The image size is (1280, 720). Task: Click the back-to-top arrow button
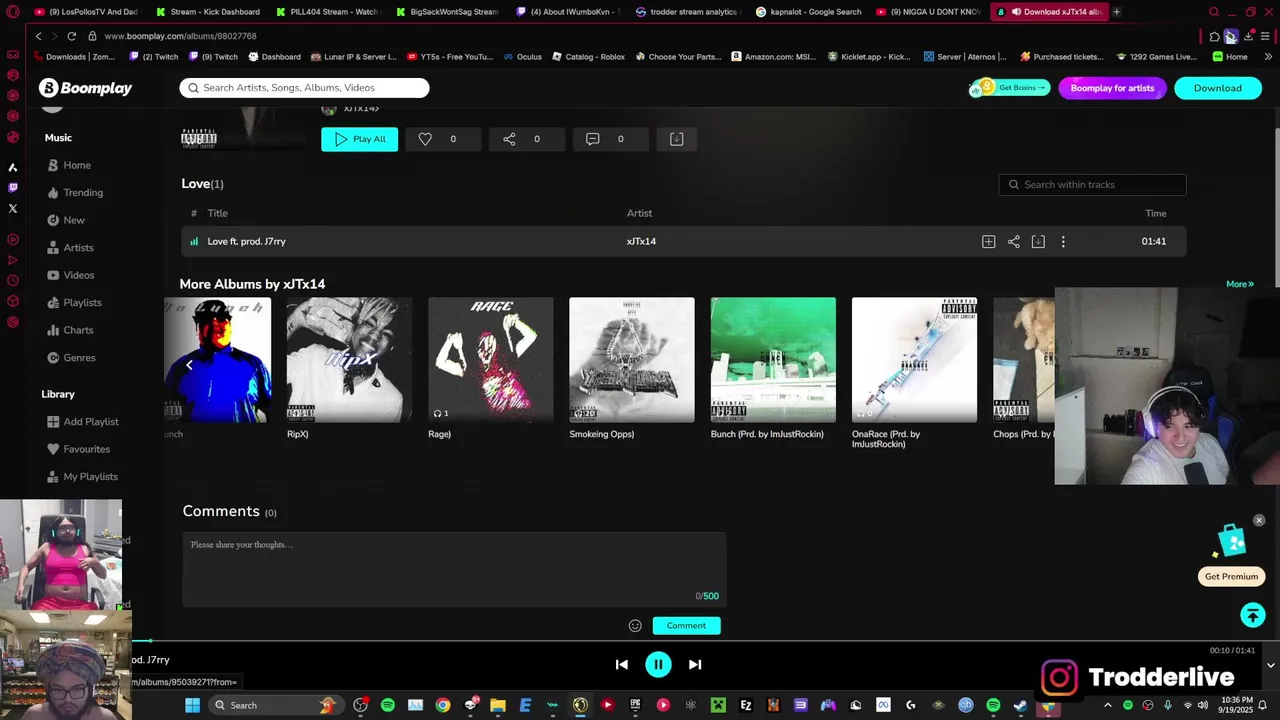(x=1253, y=616)
